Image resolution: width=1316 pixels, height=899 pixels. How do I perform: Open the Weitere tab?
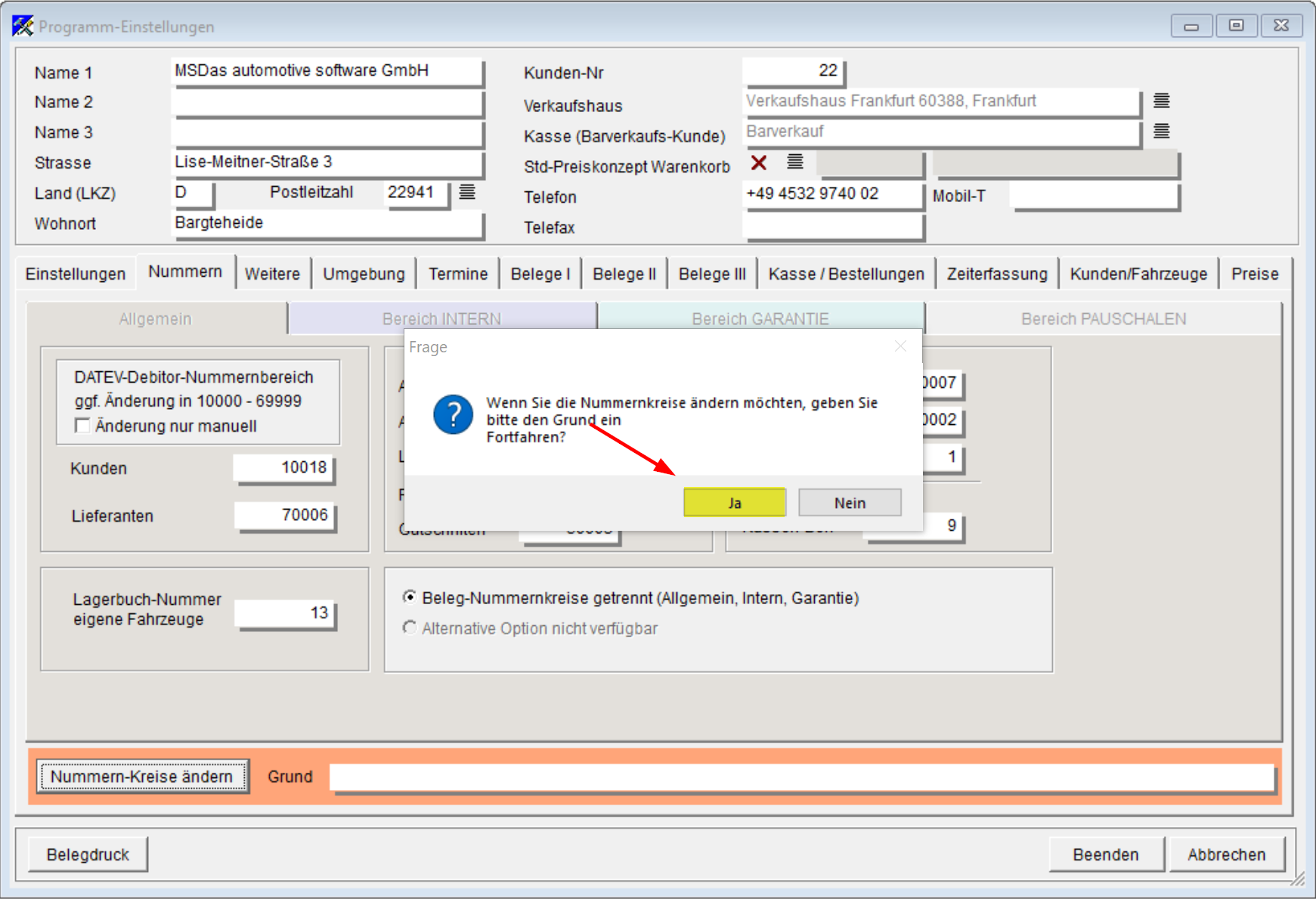point(272,274)
